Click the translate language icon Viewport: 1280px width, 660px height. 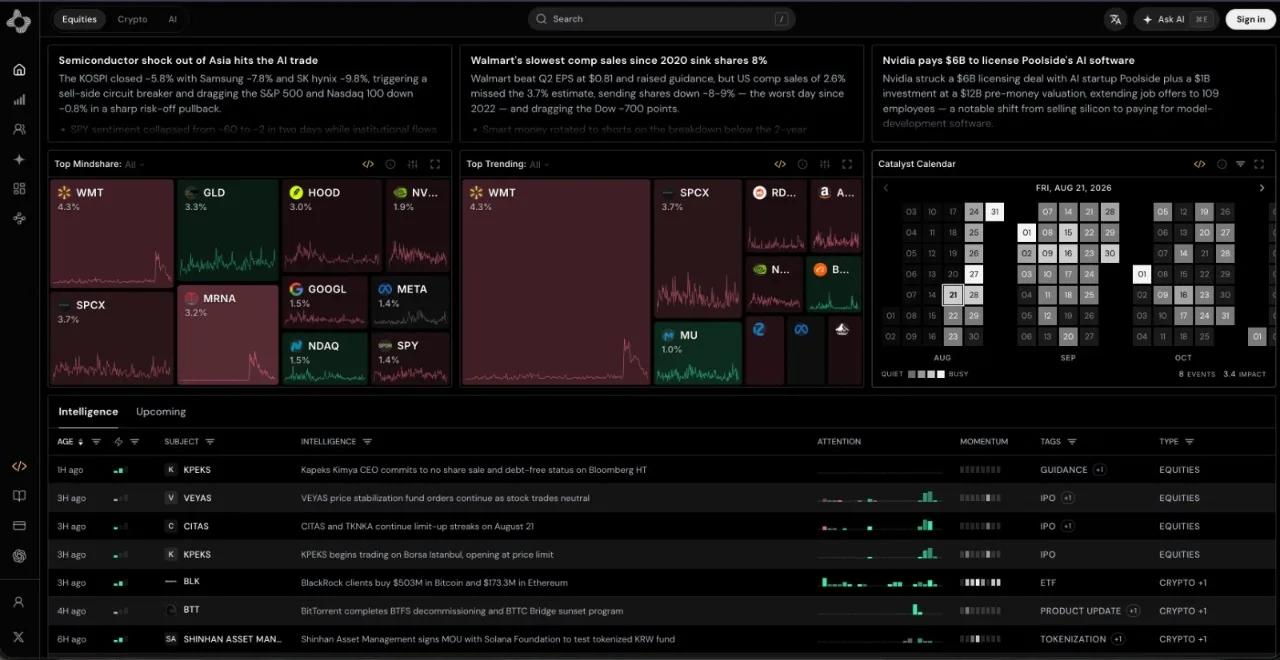pos(1115,19)
